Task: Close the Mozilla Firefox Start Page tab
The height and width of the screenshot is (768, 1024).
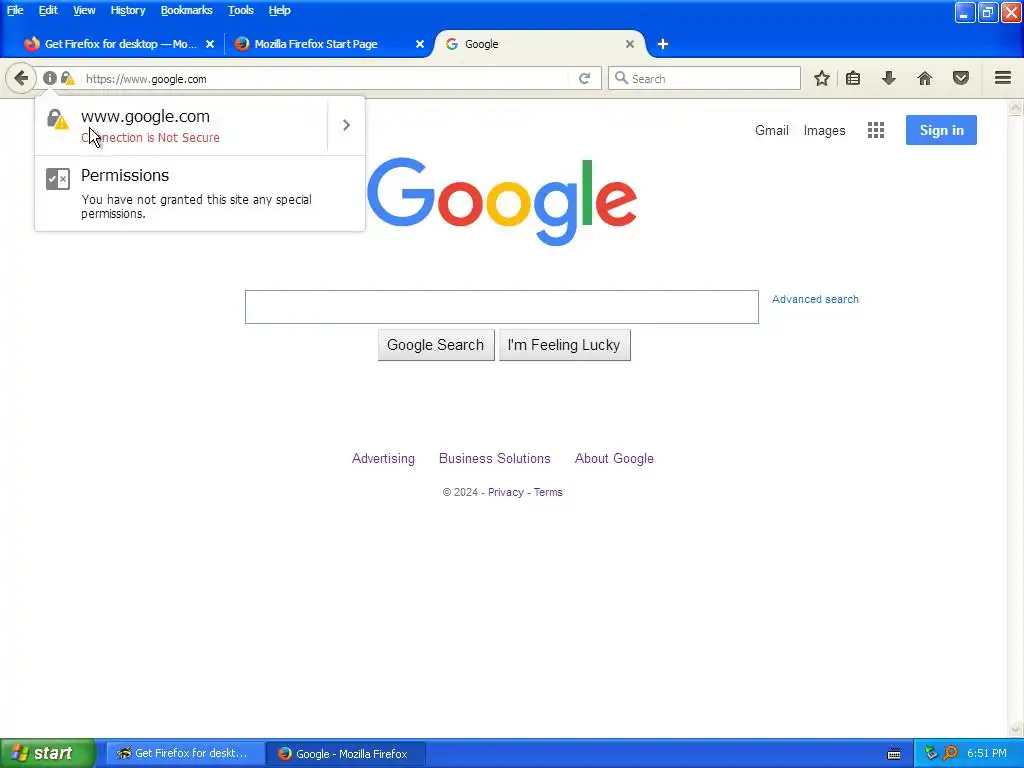Action: (420, 44)
